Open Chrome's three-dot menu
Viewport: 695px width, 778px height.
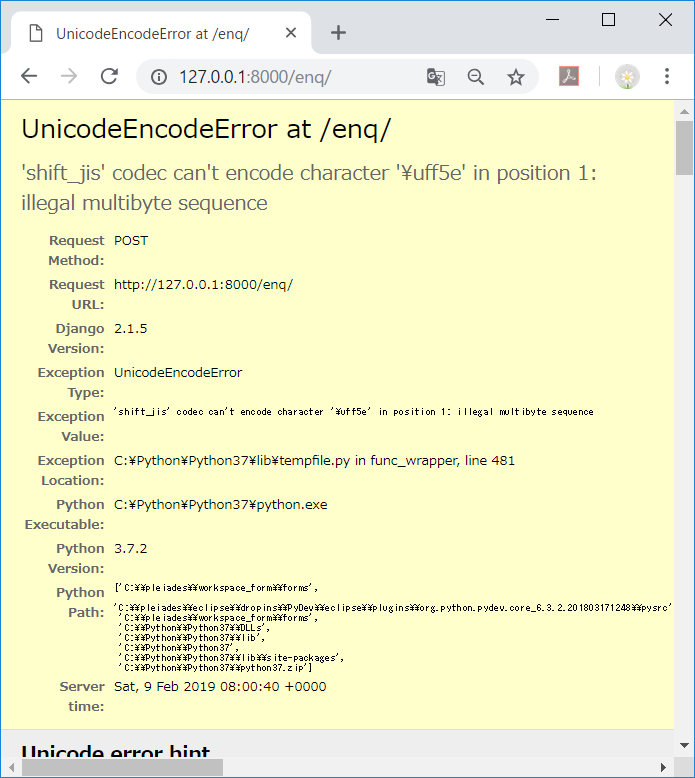pos(667,76)
